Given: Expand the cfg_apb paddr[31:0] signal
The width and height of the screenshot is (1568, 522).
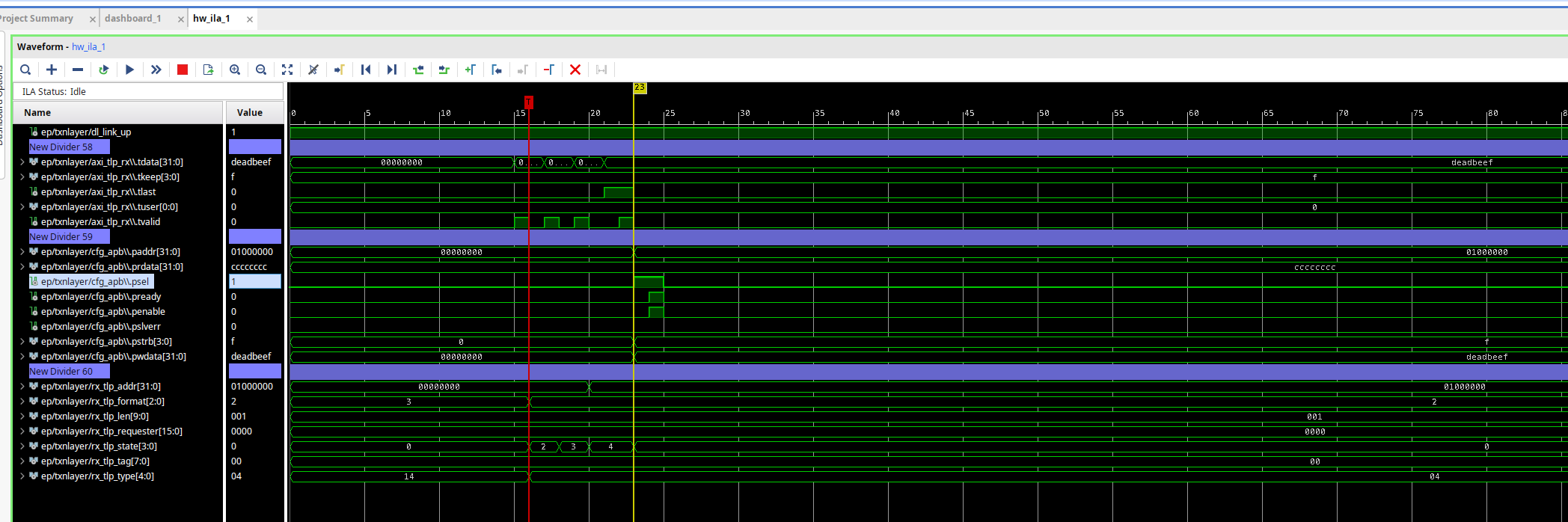Looking at the screenshot, I should click(22, 252).
